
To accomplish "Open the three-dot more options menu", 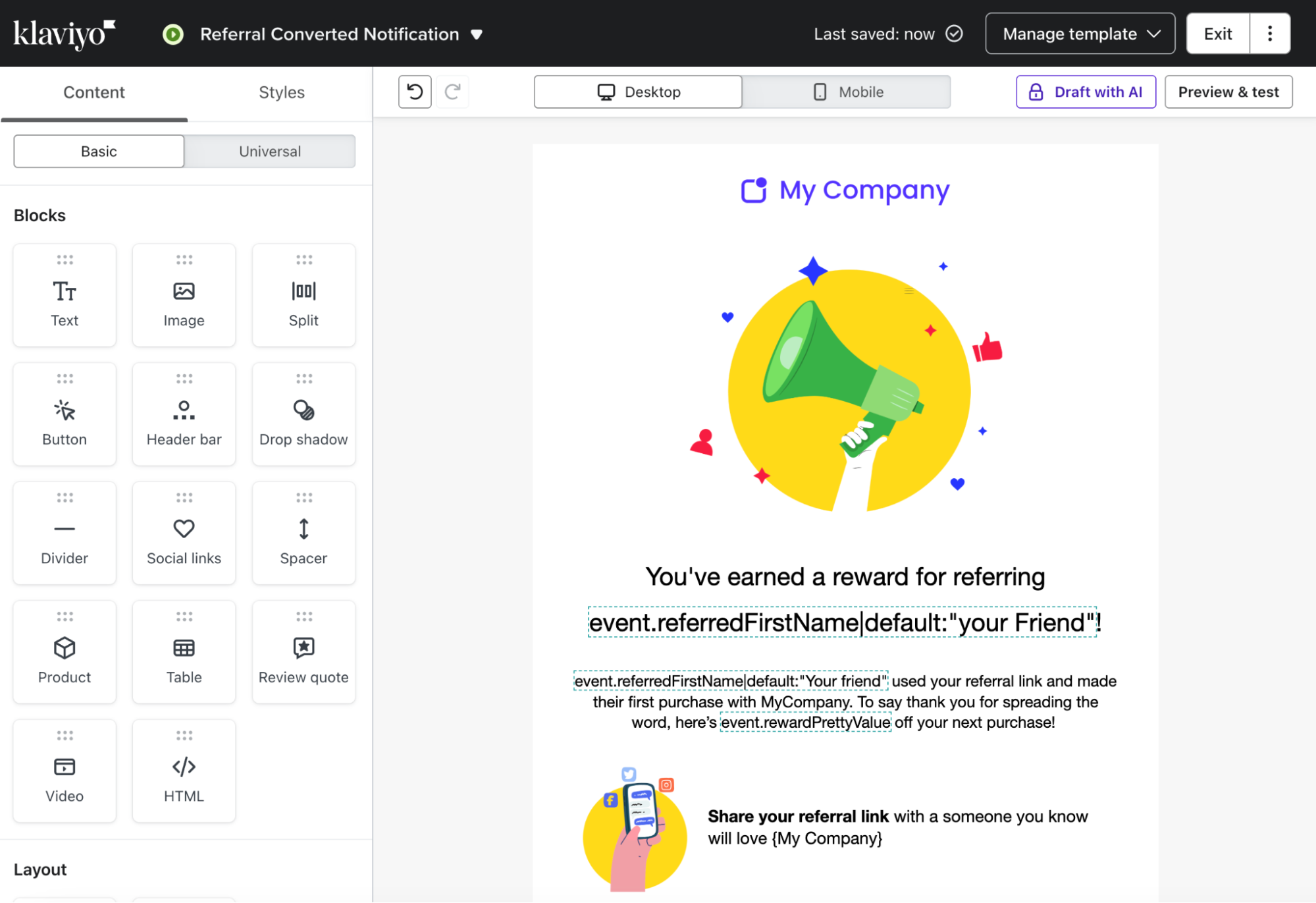I will (x=1269, y=34).
